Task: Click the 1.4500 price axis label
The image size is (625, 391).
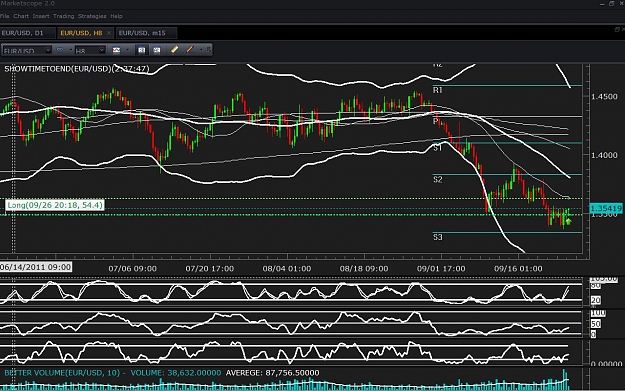Action: [x=604, y=97]
